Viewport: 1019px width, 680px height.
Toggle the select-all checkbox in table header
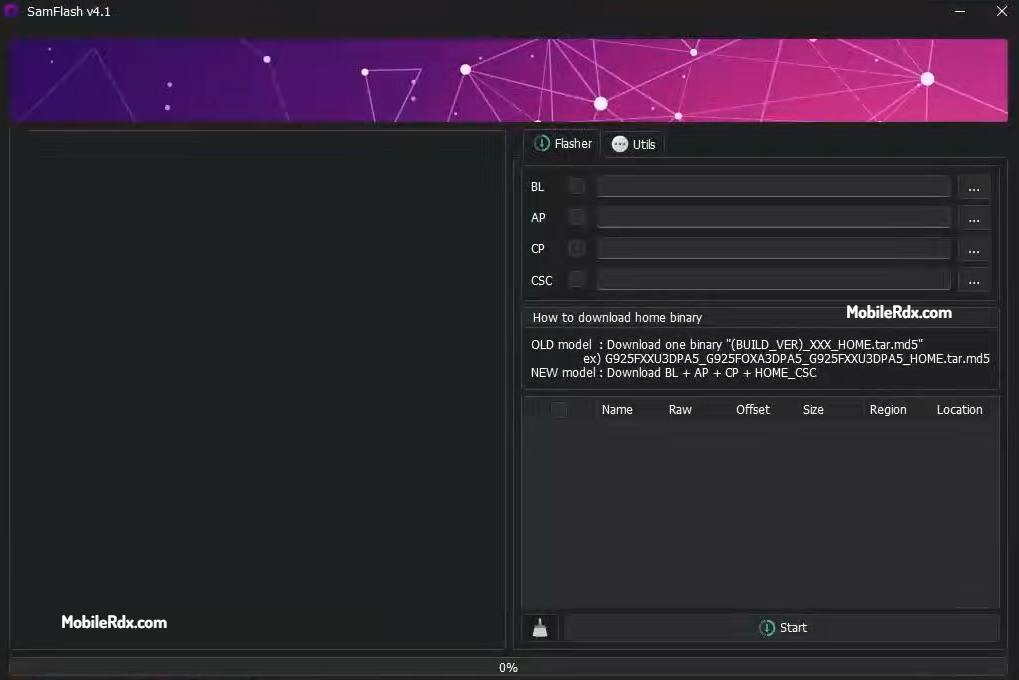pyautogui.click(x=559, y=410)
